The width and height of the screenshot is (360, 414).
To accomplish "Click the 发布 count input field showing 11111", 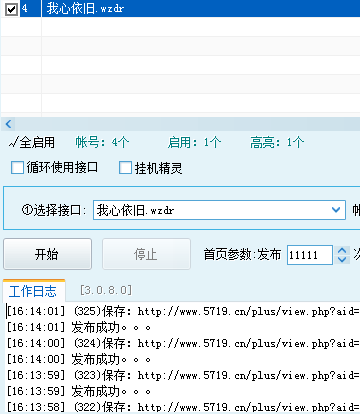I will 310,255.
